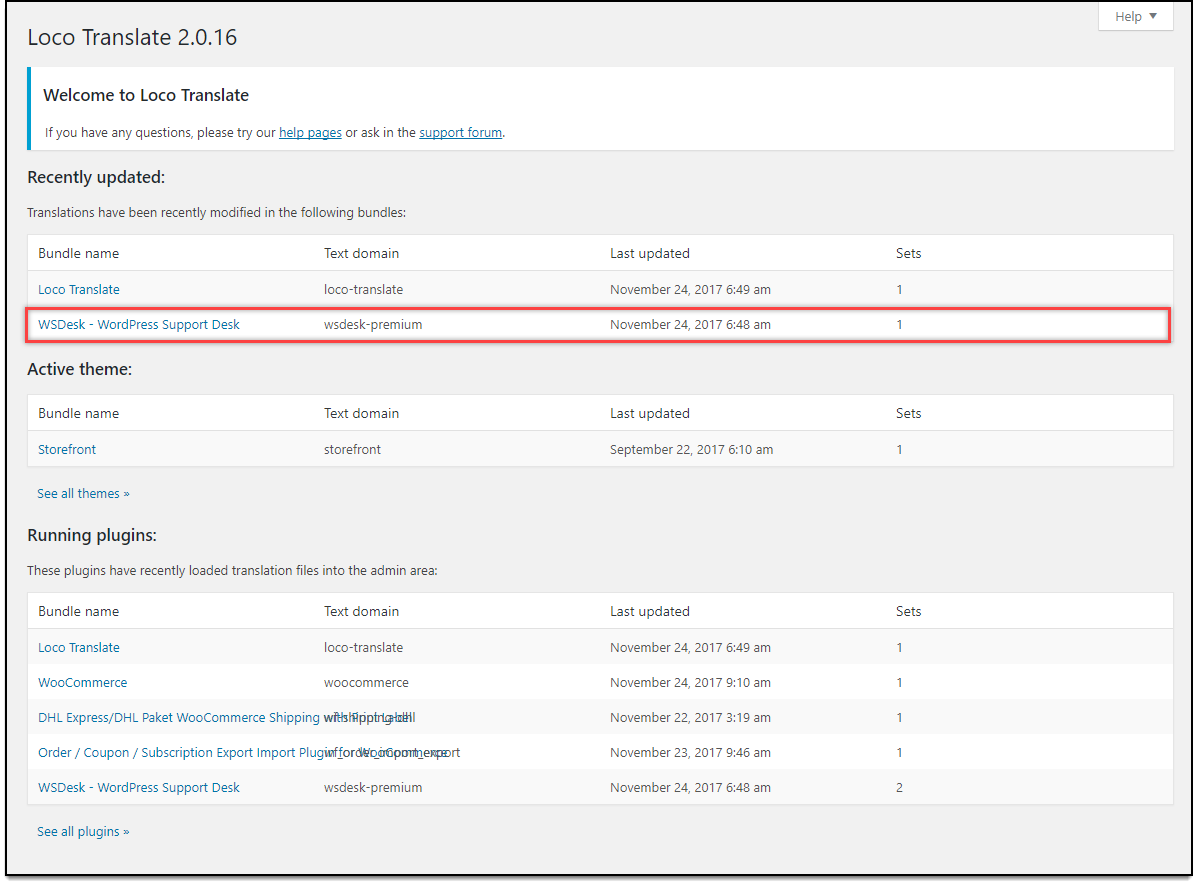
Task: Open Loco Translate bundle under Recently updated
Action: pos(79,289)
